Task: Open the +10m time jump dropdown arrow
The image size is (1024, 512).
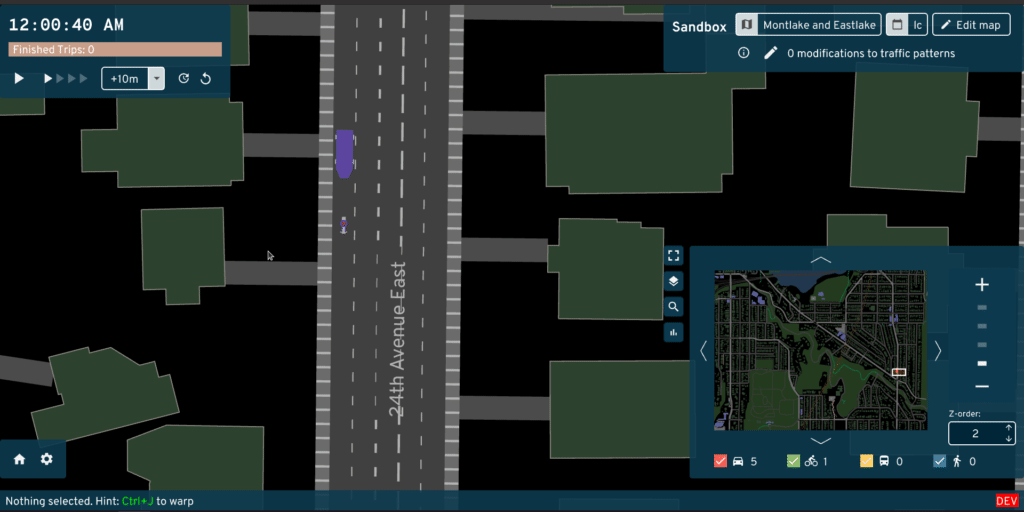Action: 156,78
